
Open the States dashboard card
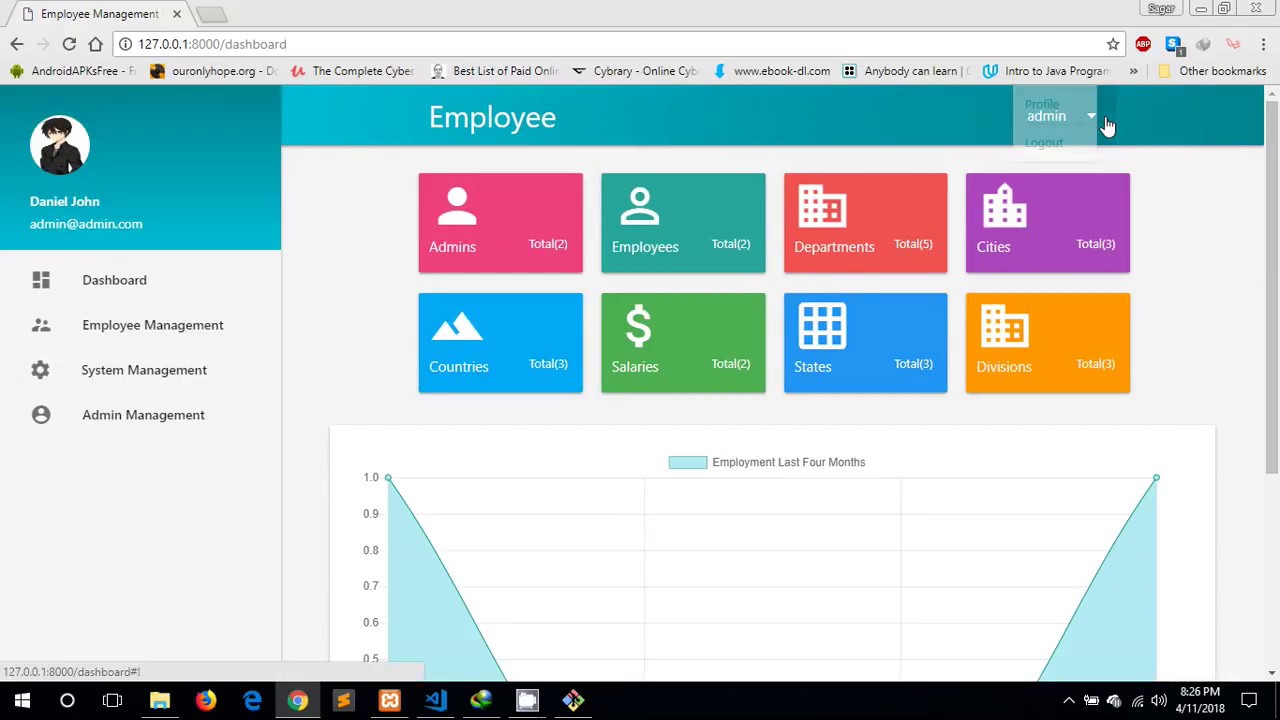(x=866, y=343)
